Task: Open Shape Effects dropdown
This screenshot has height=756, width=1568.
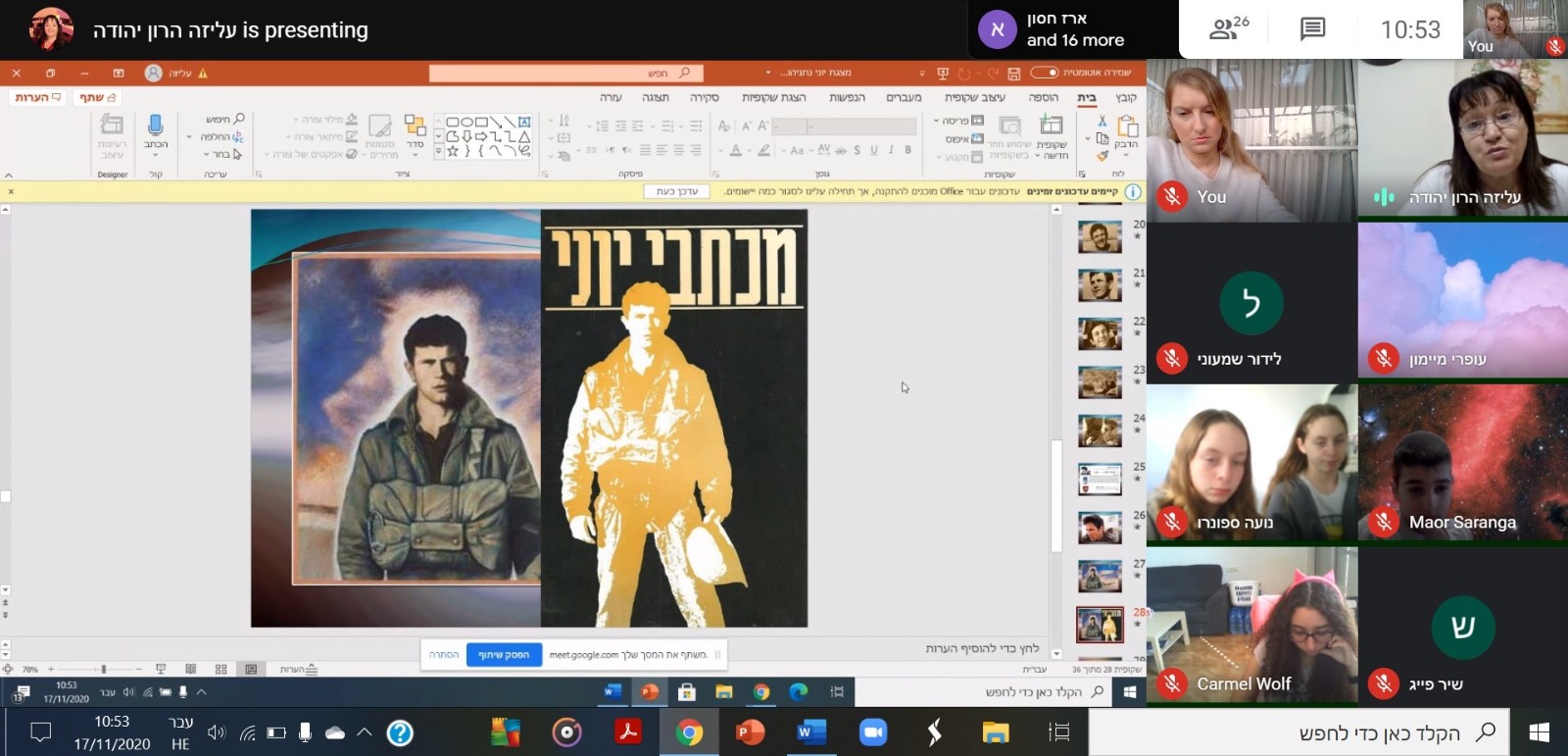Action: [x=311, y=154]
